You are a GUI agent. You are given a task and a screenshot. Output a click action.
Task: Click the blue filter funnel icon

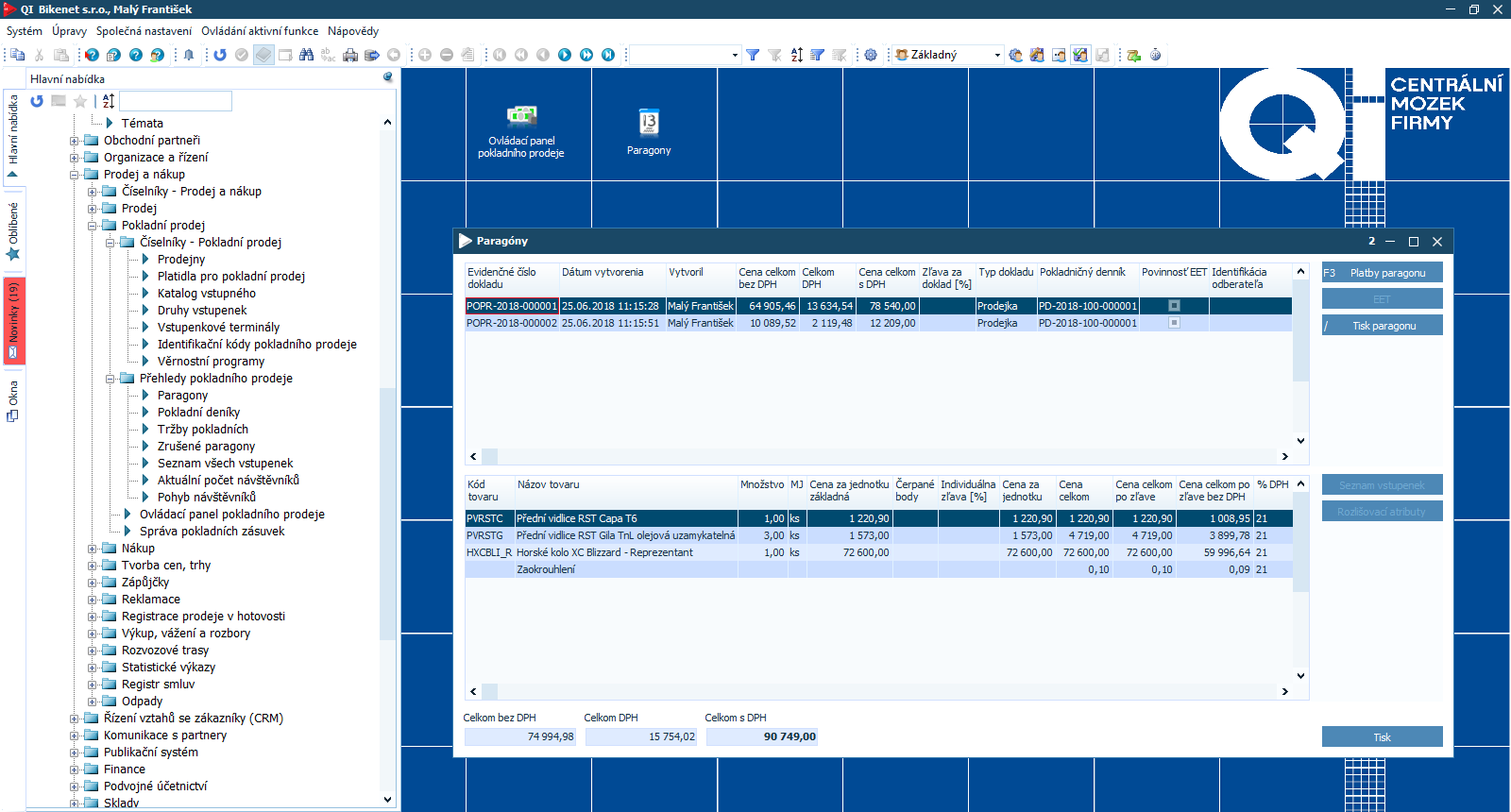(753, 55)
